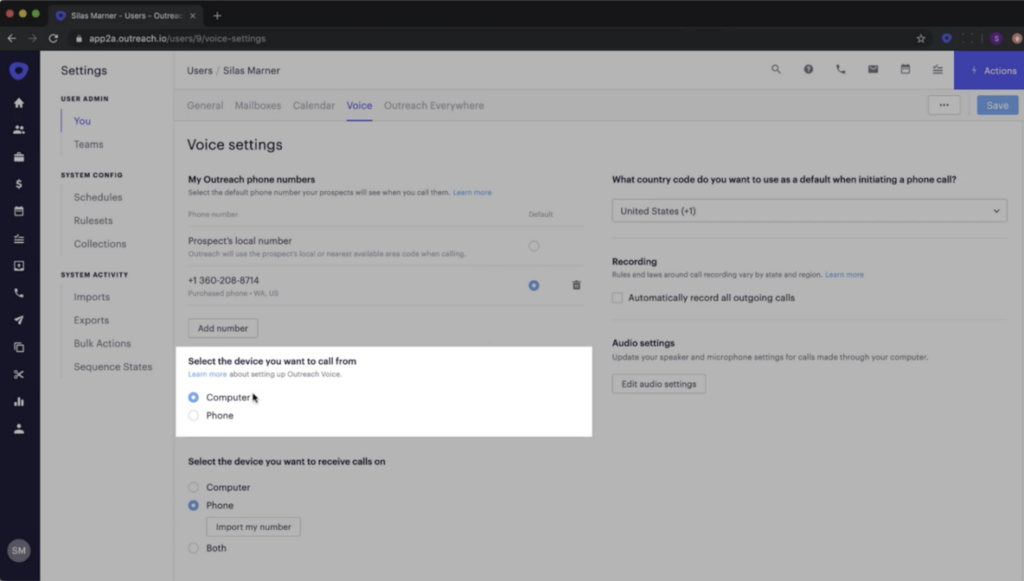
Task: Delete the +1 360-208-8714 number
Action: point(576,285)
